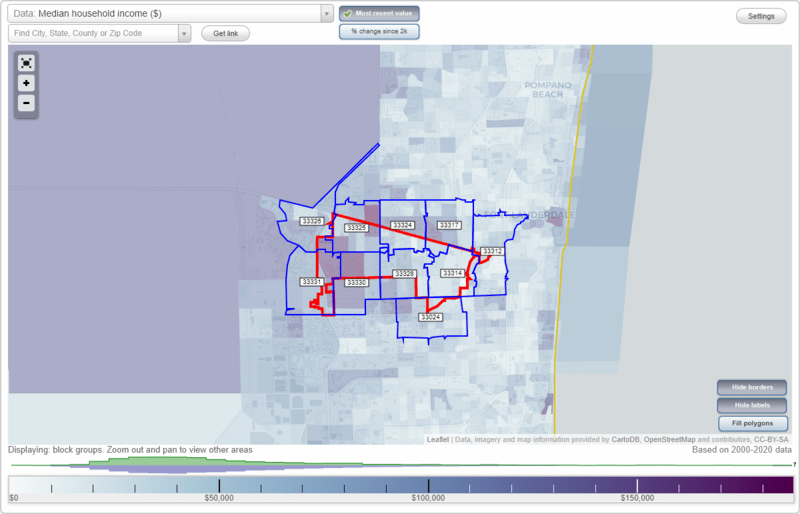The width and height of the screenshot is (800, 514).
Task: Click the 33330 zip code label
Action: click(x=356, y=283)
